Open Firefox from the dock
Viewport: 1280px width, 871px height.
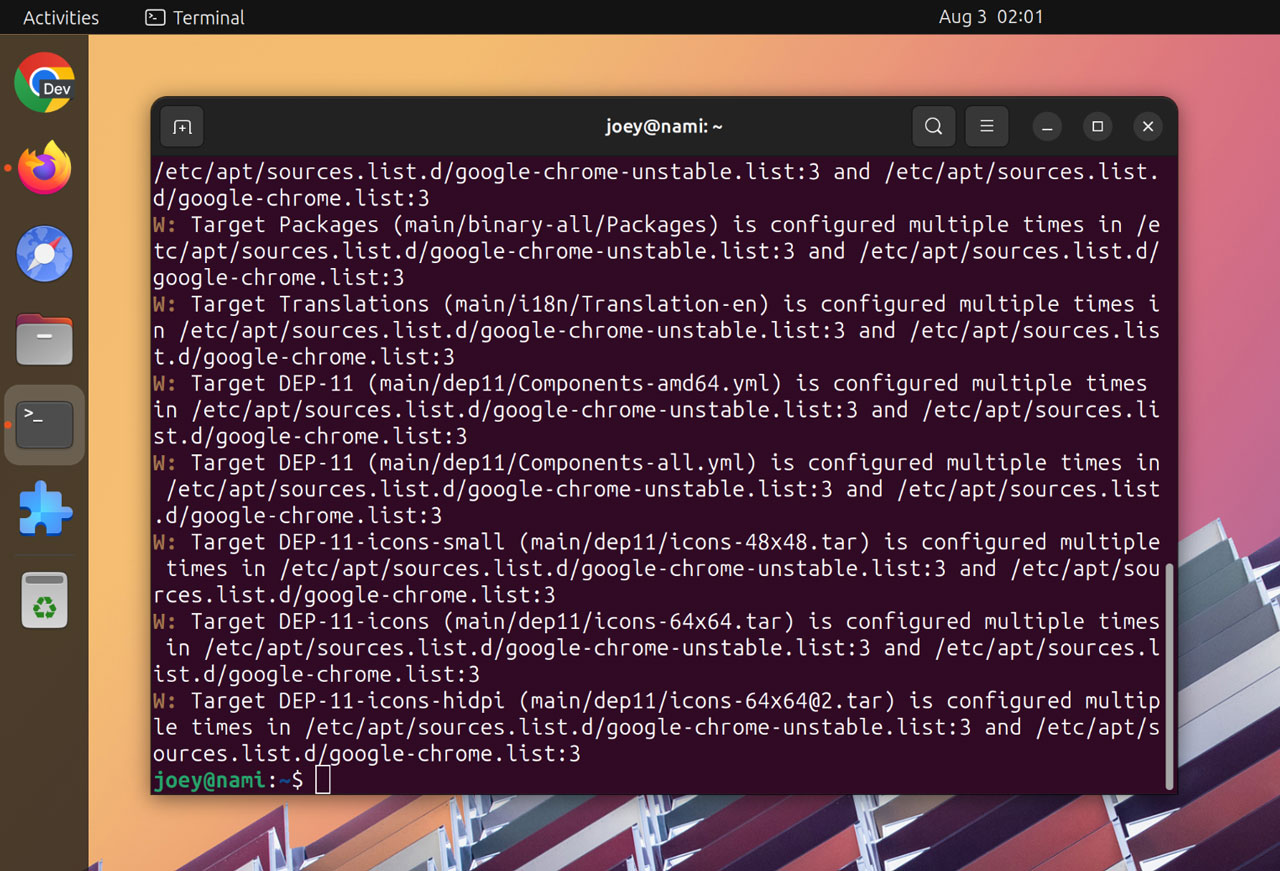tap(44, 168)
